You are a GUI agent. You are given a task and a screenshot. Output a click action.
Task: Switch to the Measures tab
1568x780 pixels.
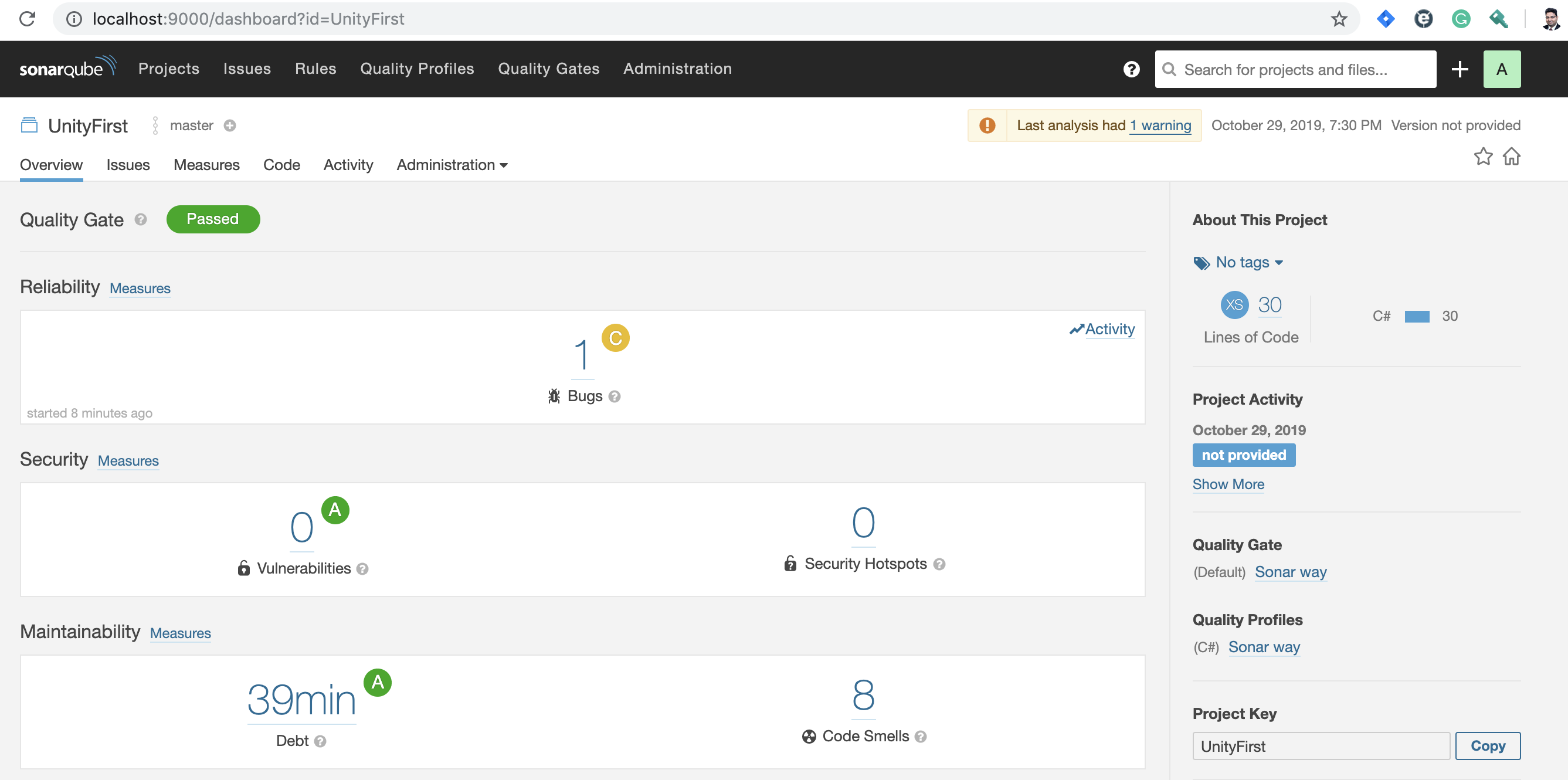206,165
